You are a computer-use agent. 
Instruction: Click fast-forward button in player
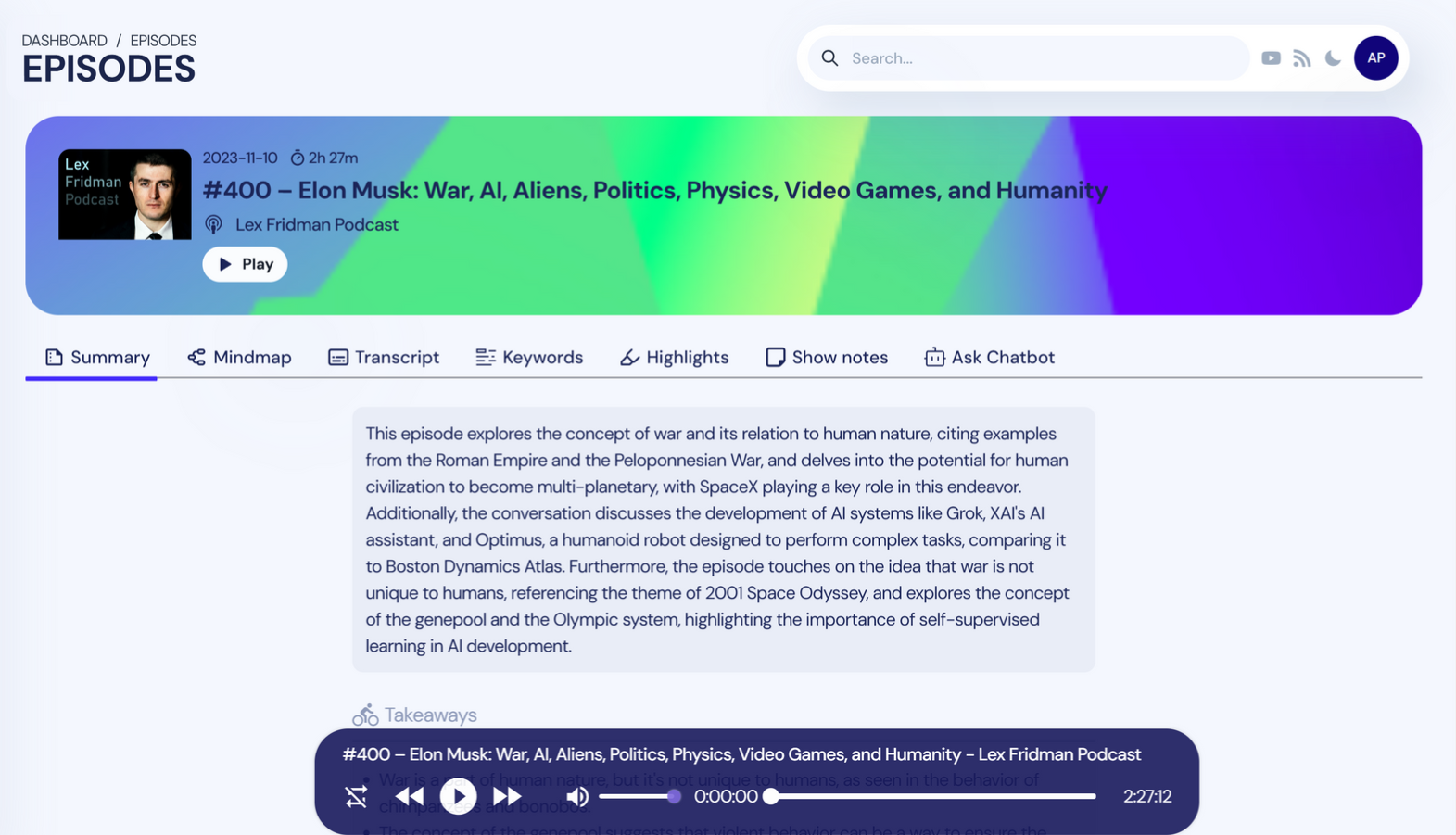[x=507, y=796]
